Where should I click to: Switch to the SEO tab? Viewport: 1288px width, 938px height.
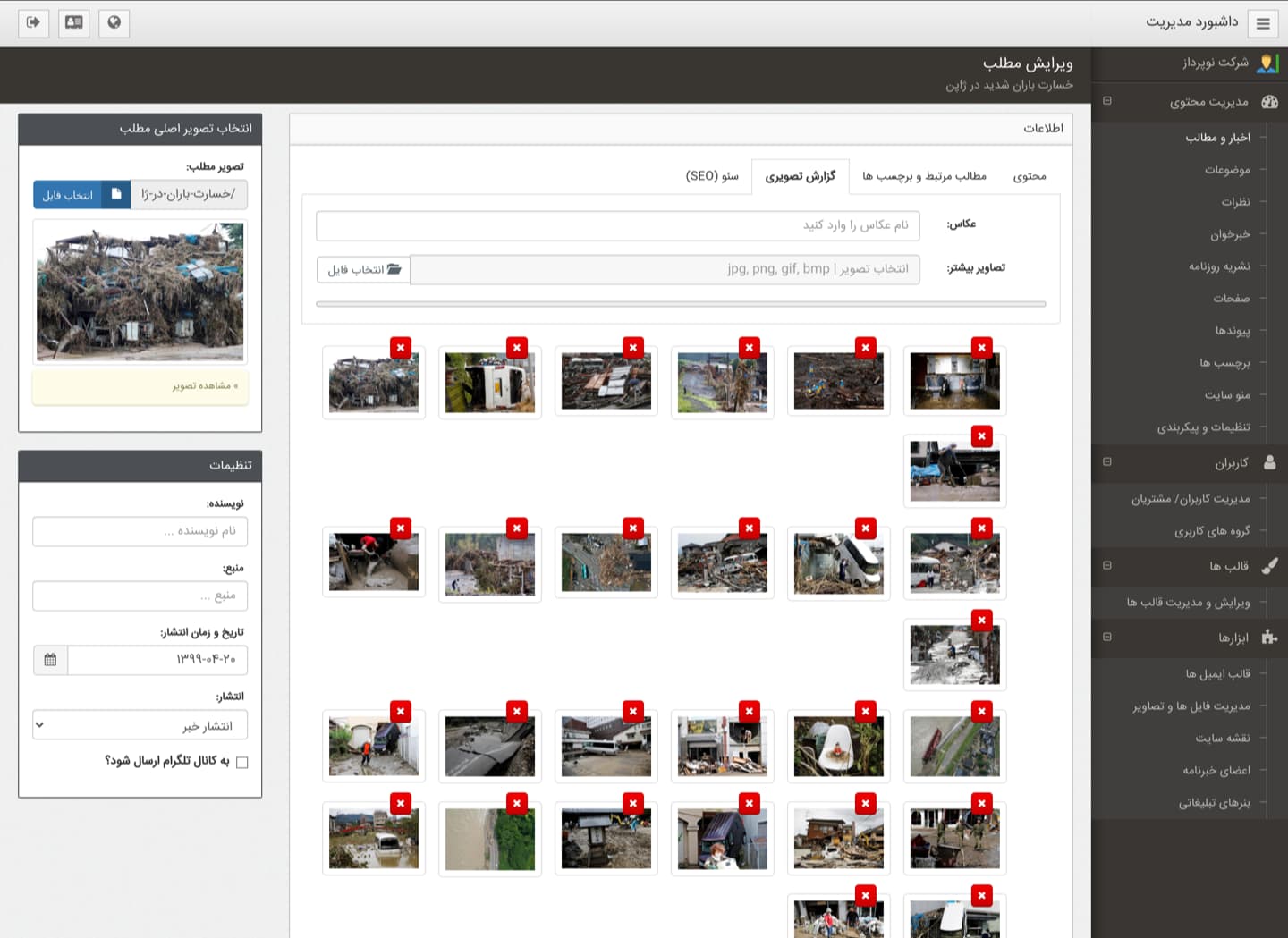[712, 176]
